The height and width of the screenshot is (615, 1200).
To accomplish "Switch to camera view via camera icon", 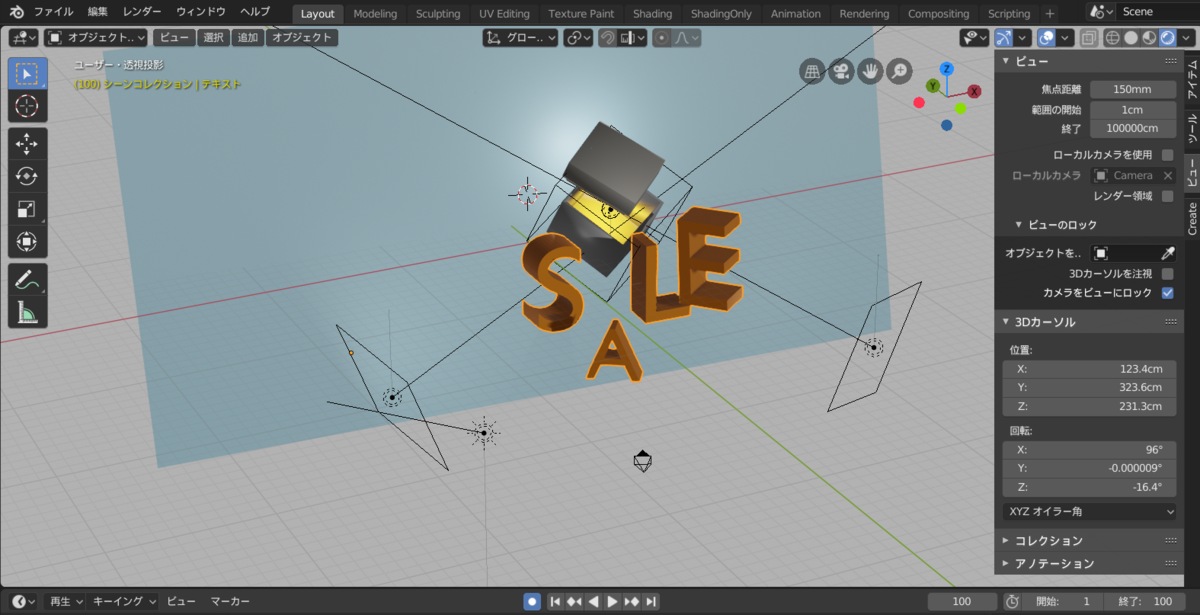I will [841, 71].
